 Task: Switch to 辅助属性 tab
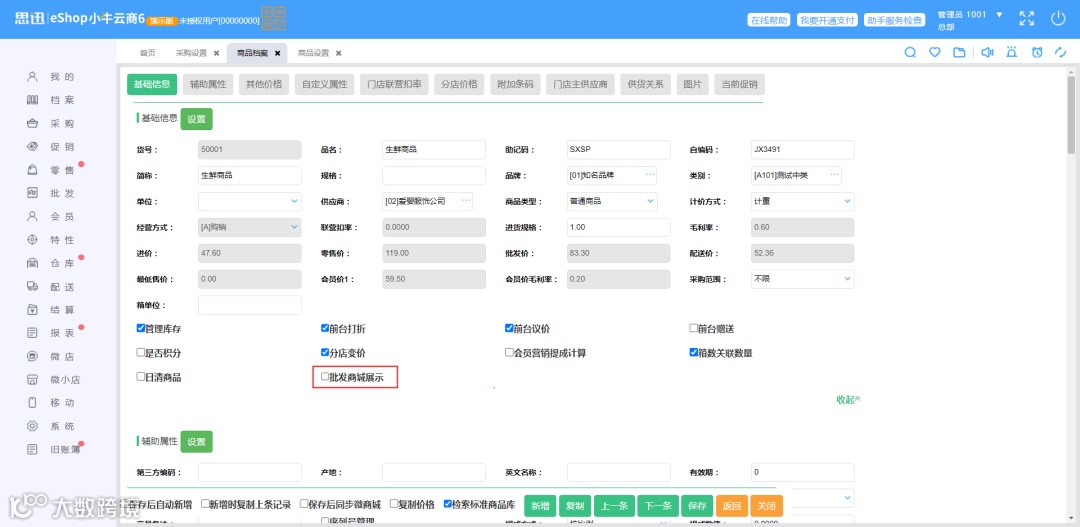[x=209, y=84]
